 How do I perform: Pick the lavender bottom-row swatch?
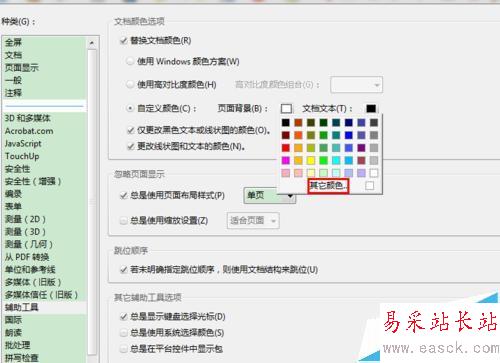point(361,173)
